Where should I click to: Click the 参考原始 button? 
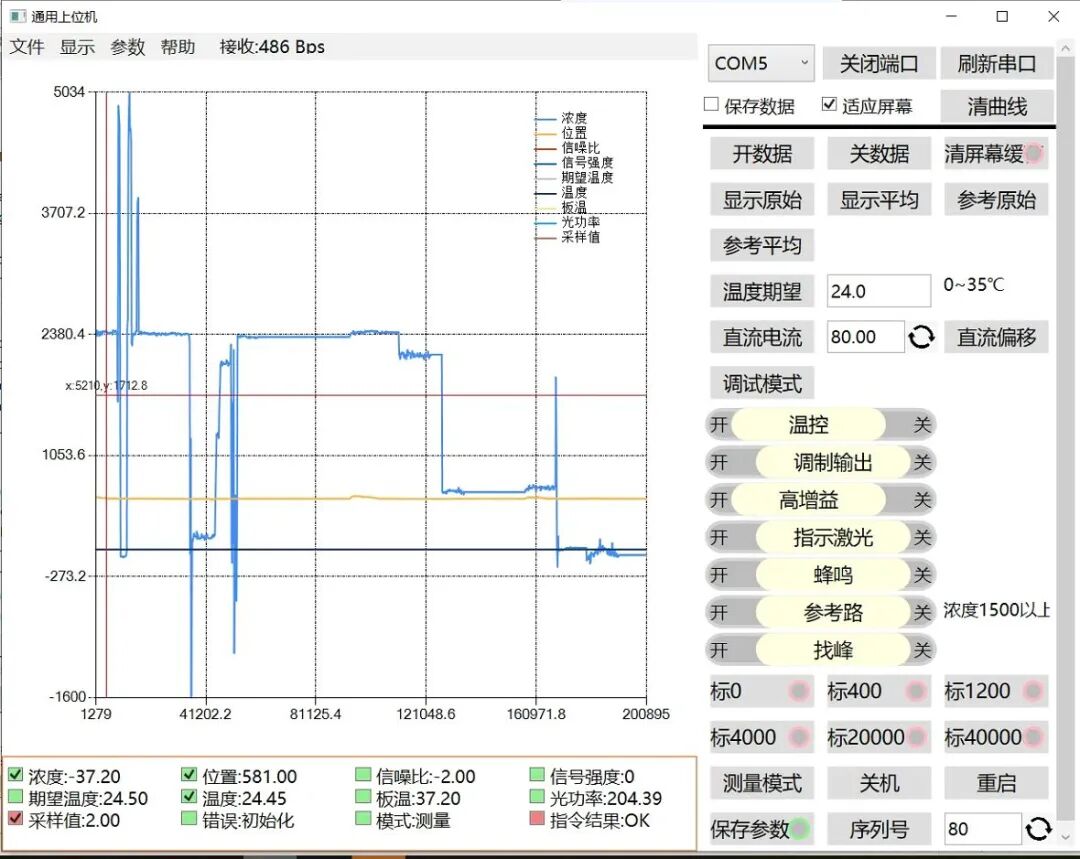point(996,200)
